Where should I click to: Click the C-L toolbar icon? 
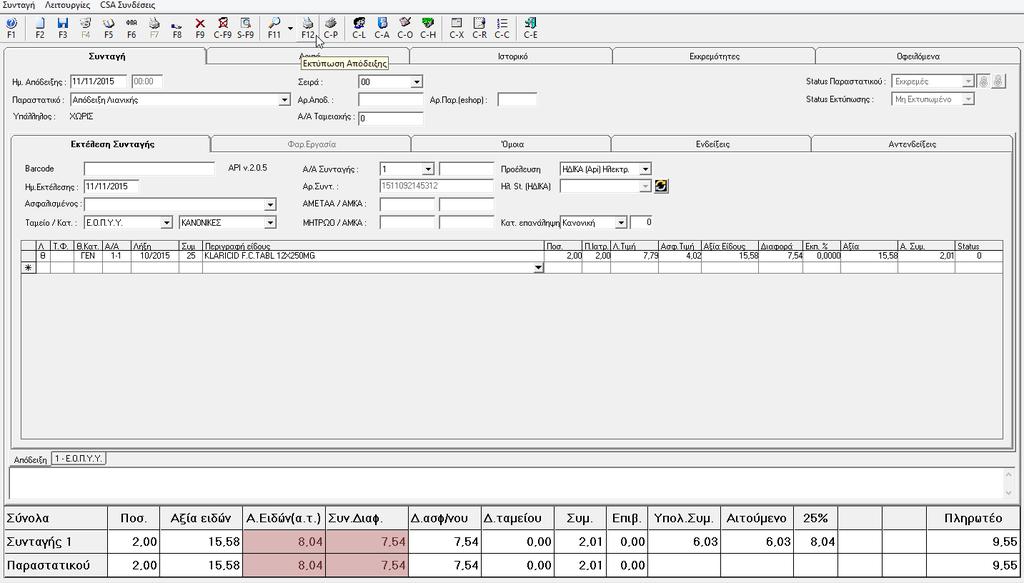tap(359, 28)
